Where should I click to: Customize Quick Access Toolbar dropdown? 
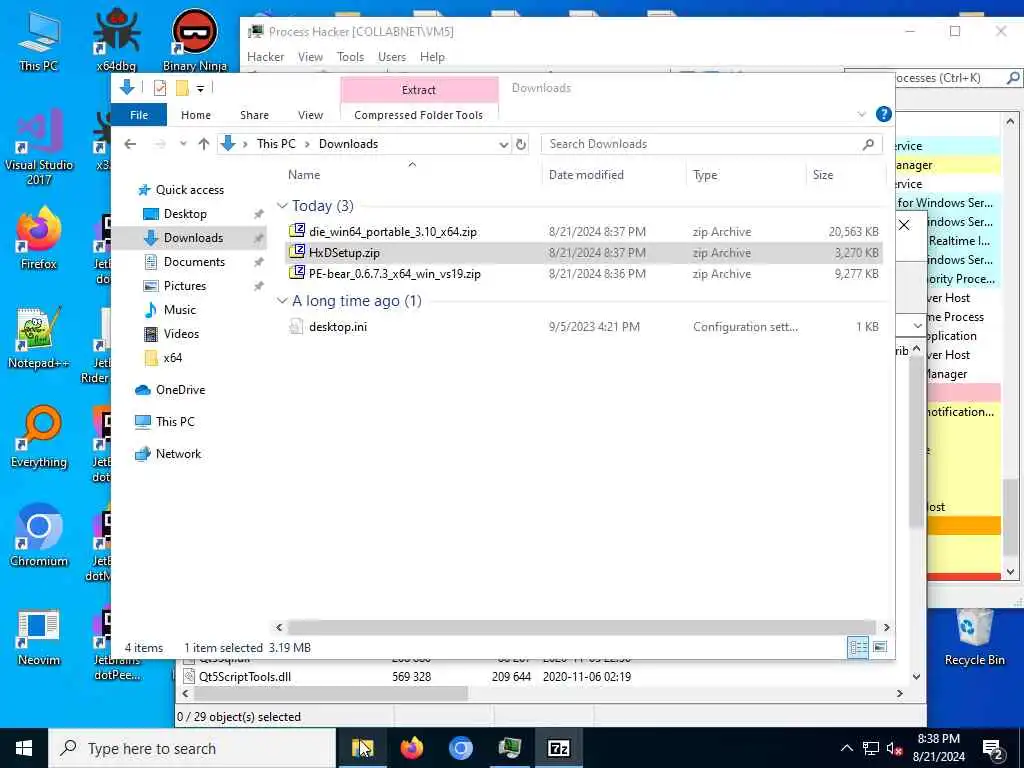point(200,88)
